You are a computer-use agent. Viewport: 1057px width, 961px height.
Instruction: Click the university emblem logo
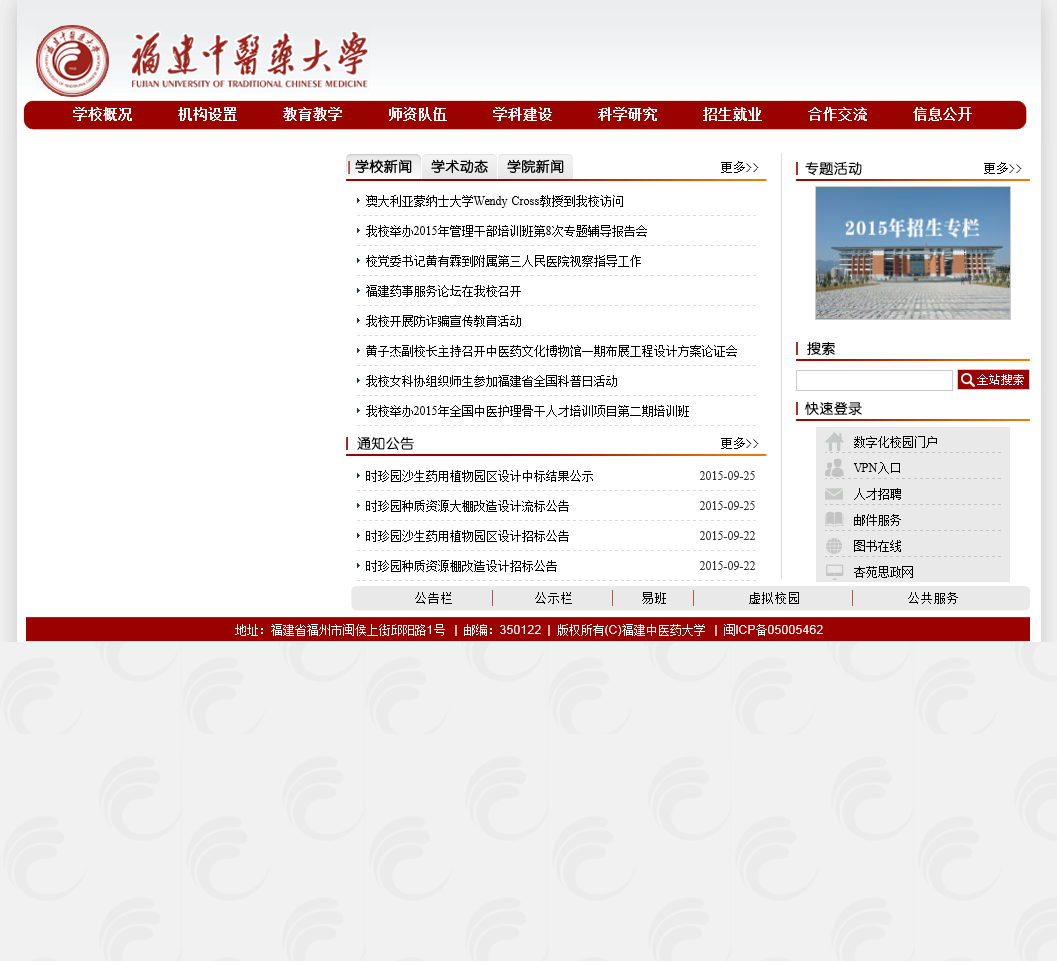(72, 61)
